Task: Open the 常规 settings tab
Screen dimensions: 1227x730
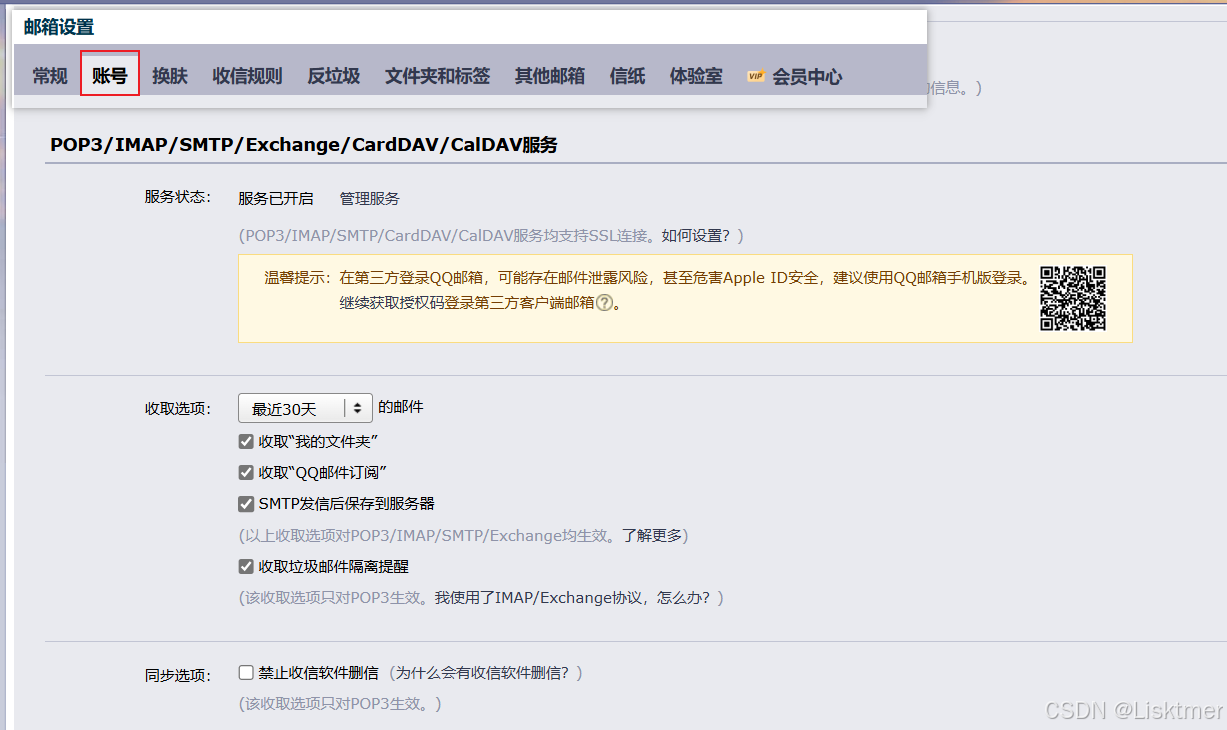Action: tap(49, 75)
